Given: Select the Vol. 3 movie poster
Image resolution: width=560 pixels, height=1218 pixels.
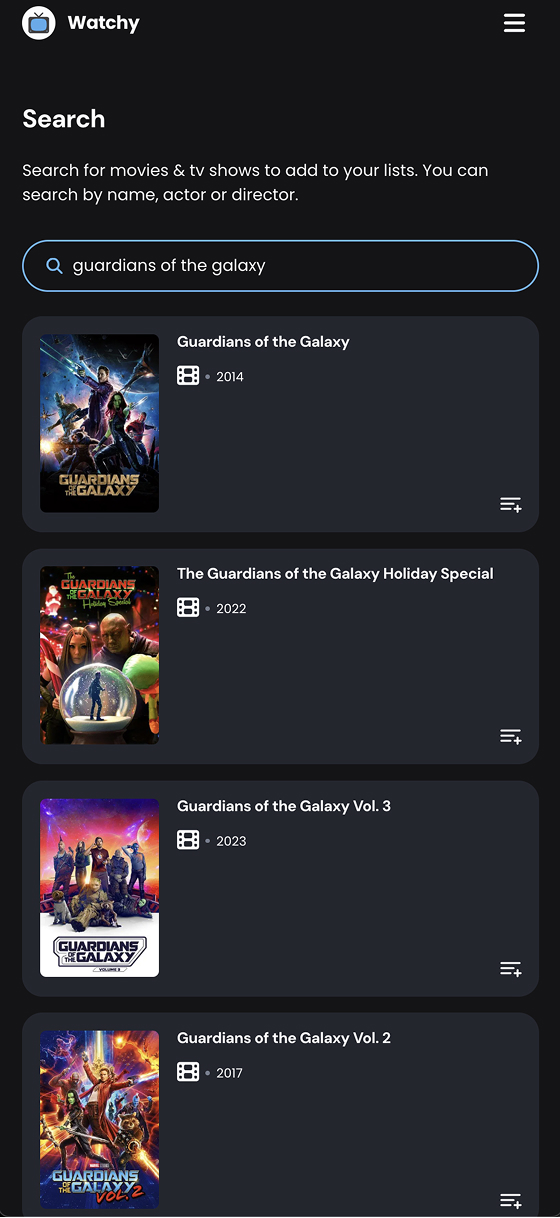Looking at the screenshot, I should [x=99, y=887].
